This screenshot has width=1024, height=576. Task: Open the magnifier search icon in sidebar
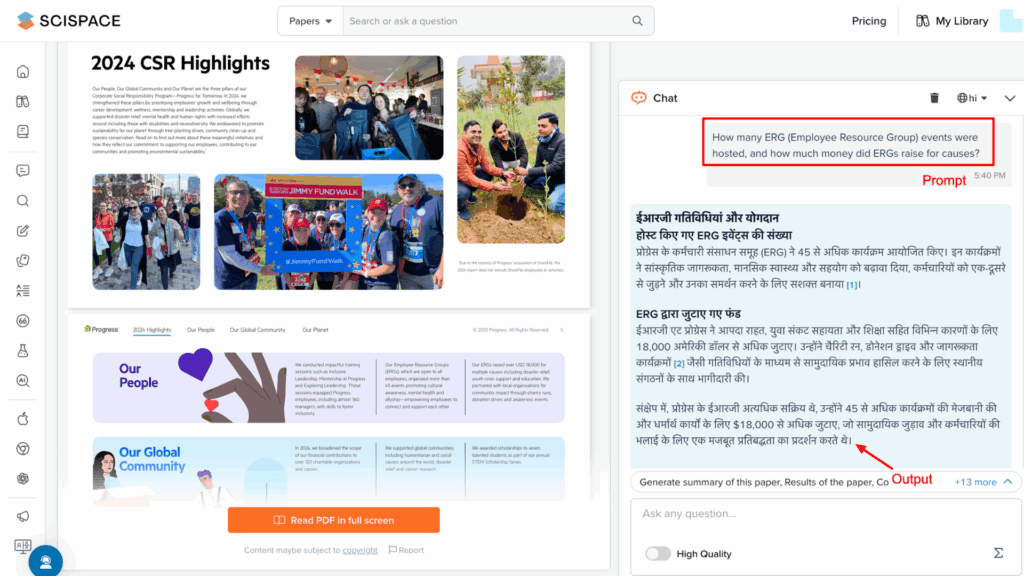click(23, 200)
